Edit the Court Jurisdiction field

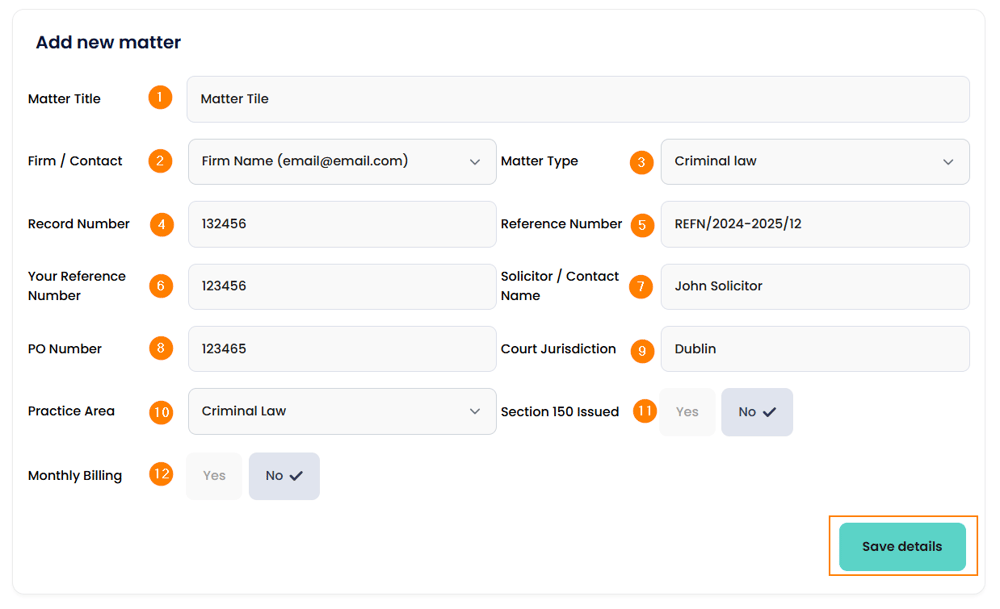(814, 349)
